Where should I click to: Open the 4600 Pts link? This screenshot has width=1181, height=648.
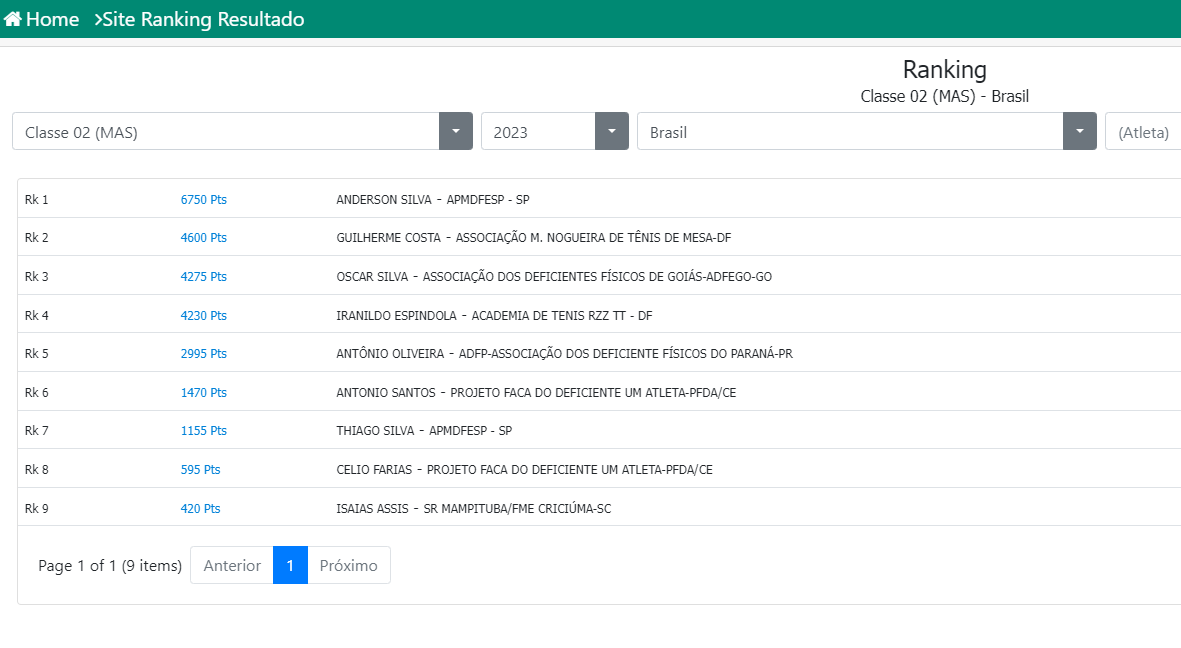(204, 238)
